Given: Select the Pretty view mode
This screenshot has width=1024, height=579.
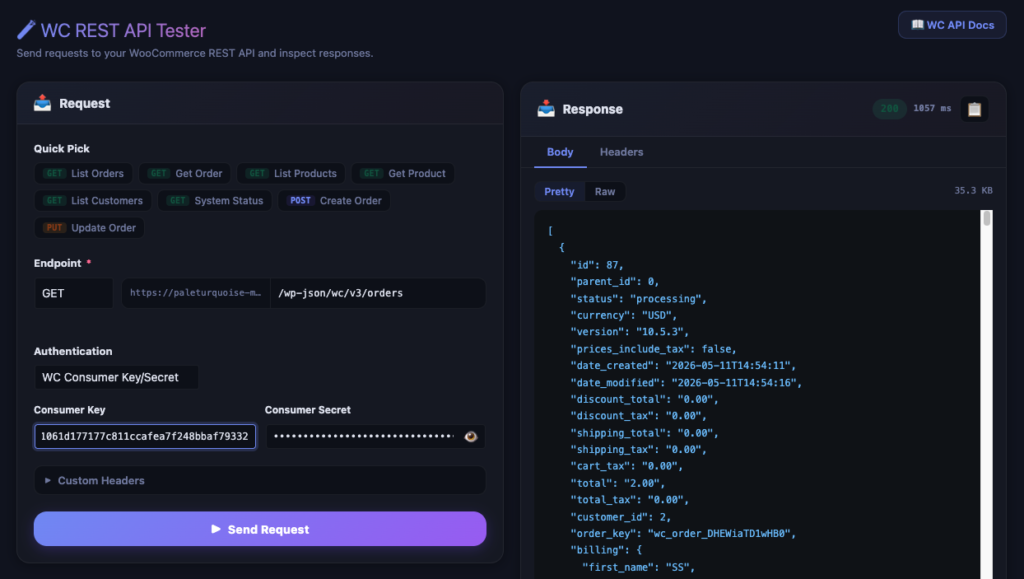Looking at the screenshot, I should click(559, 191).
